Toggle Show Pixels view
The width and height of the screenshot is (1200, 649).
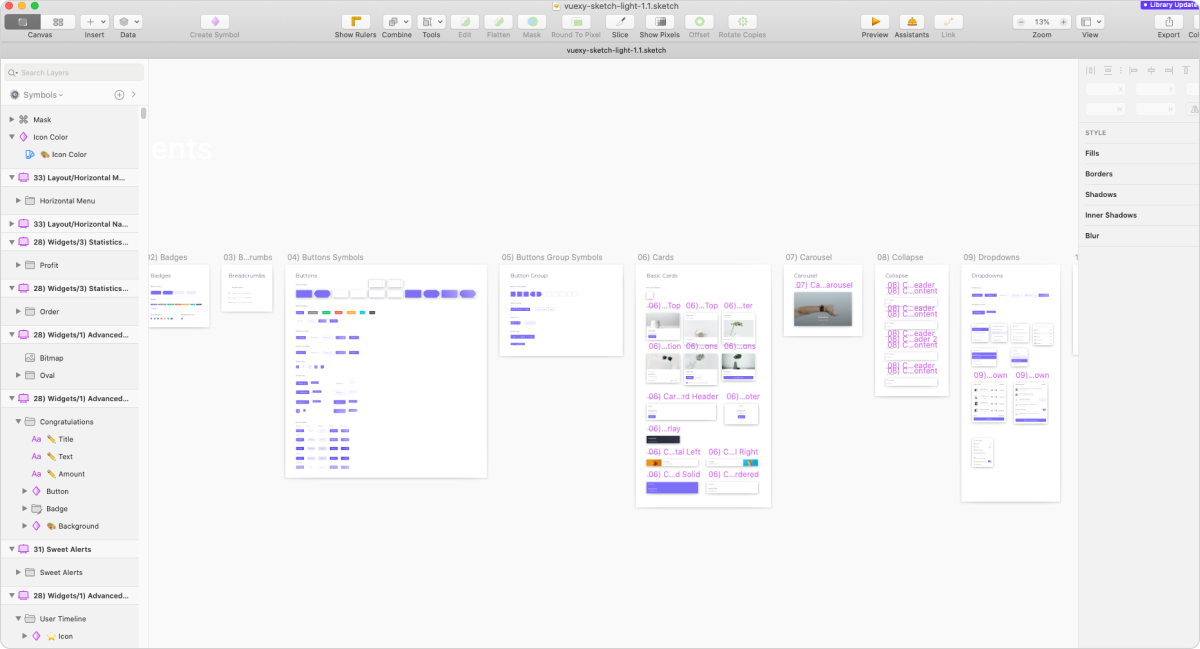pos(659,21)
